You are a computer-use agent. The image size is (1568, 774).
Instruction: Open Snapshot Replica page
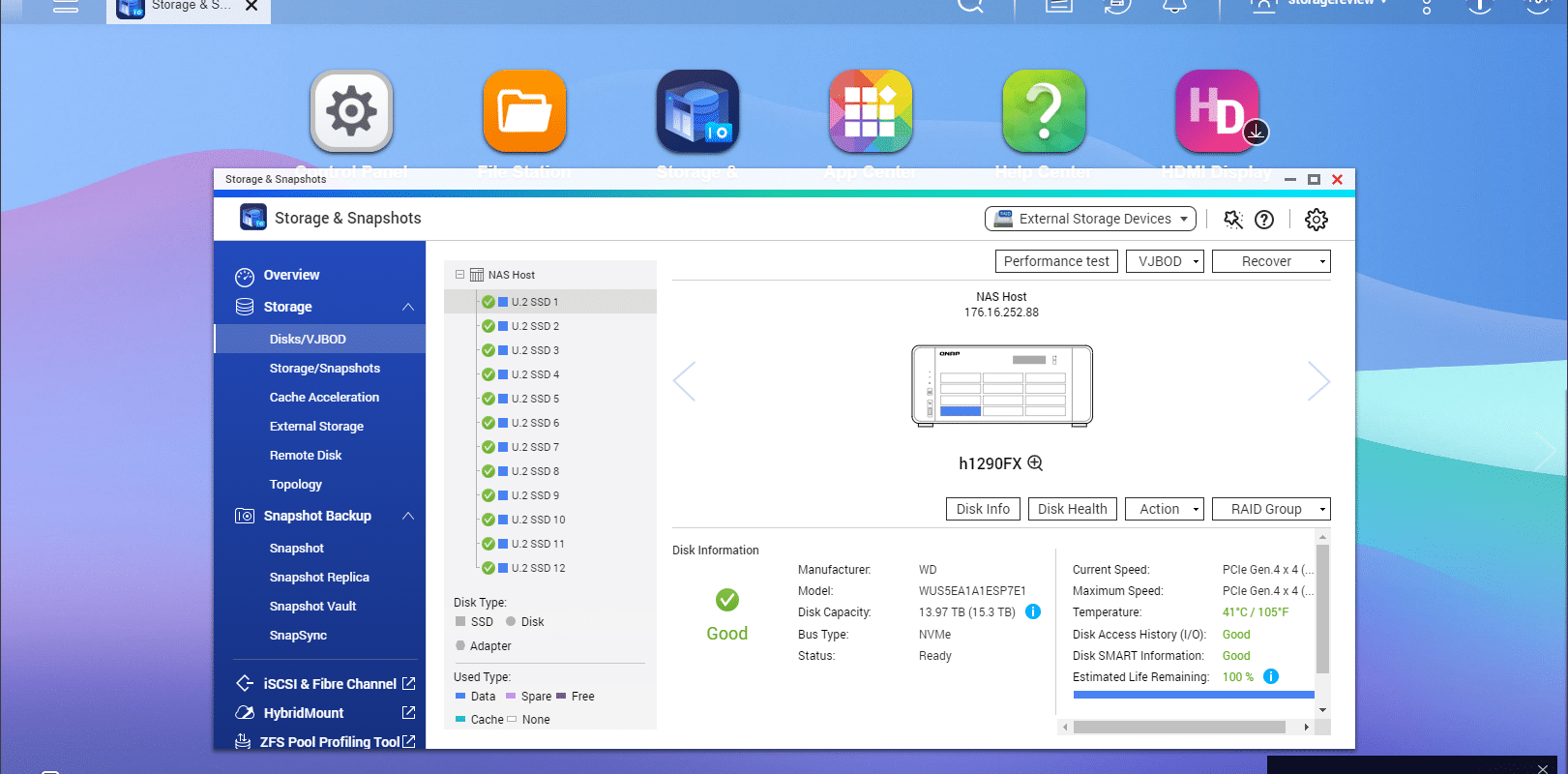coord(319,577)
